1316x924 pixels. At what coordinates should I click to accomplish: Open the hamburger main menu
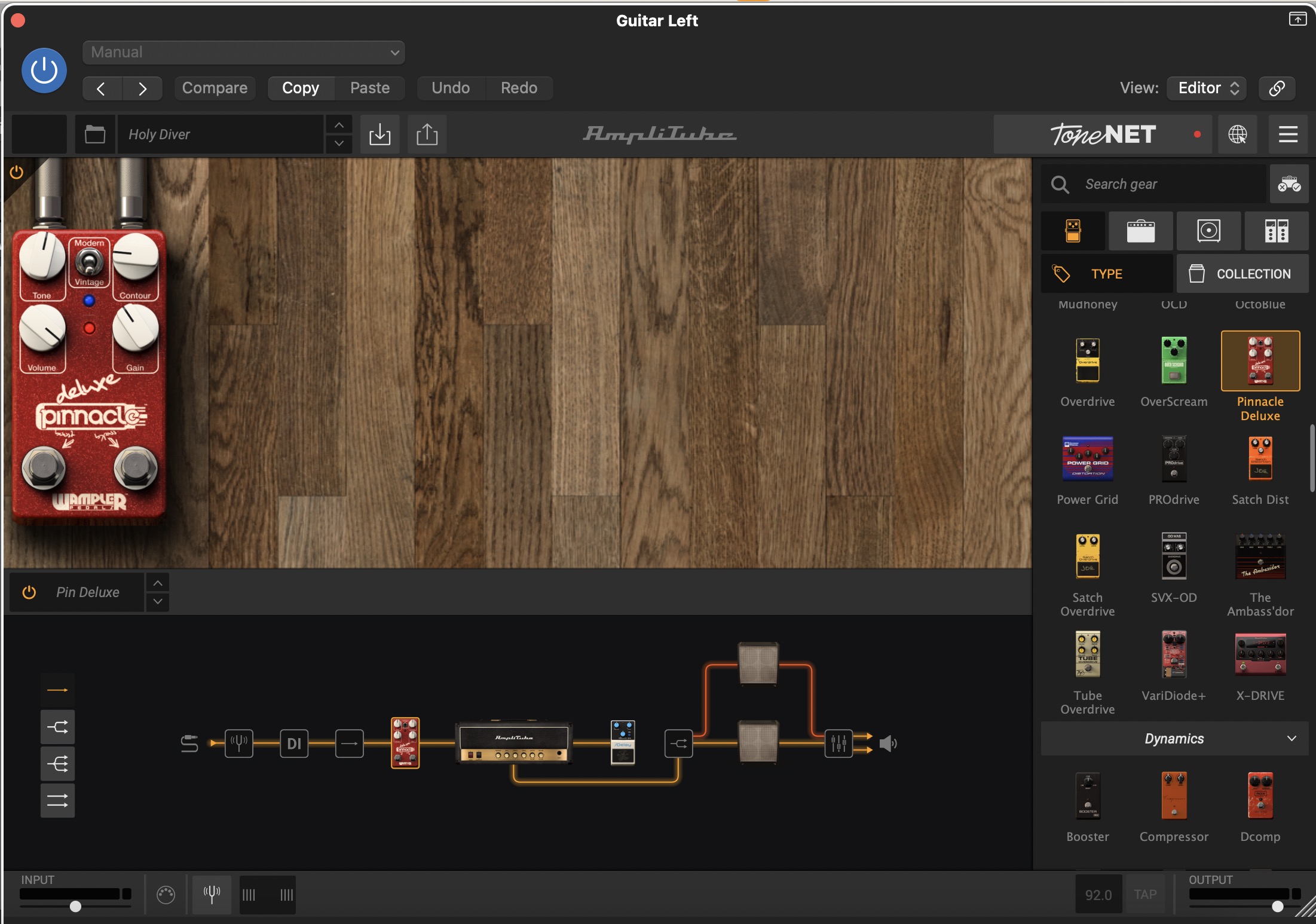tap(1288, 134)
